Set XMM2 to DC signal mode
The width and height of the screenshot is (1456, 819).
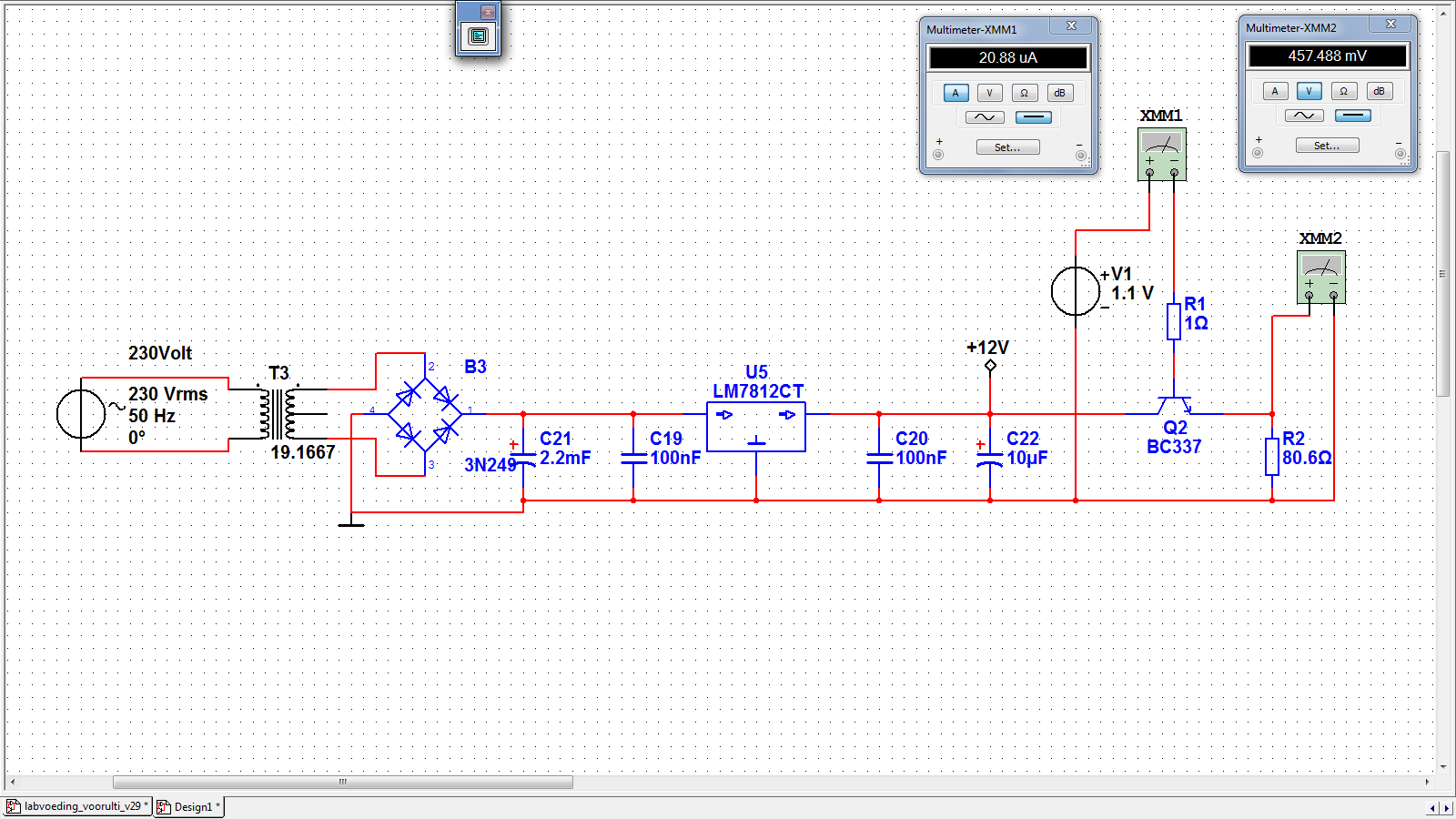coord(1352,116)
